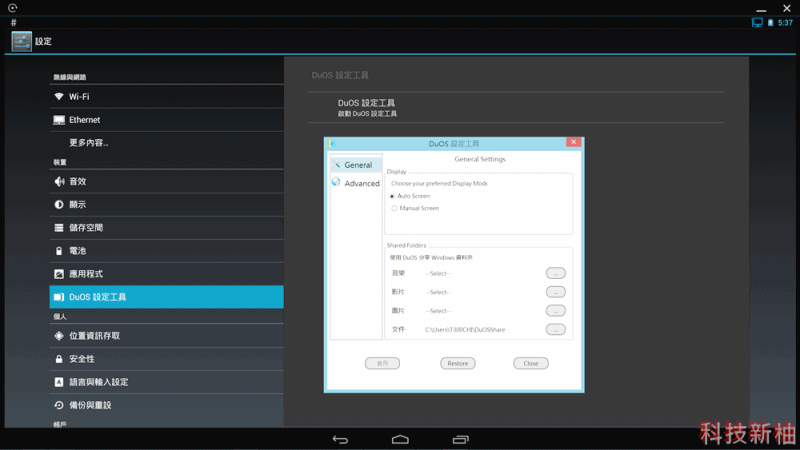Close the DuOS dialog with red X

(x=573, y=142)
